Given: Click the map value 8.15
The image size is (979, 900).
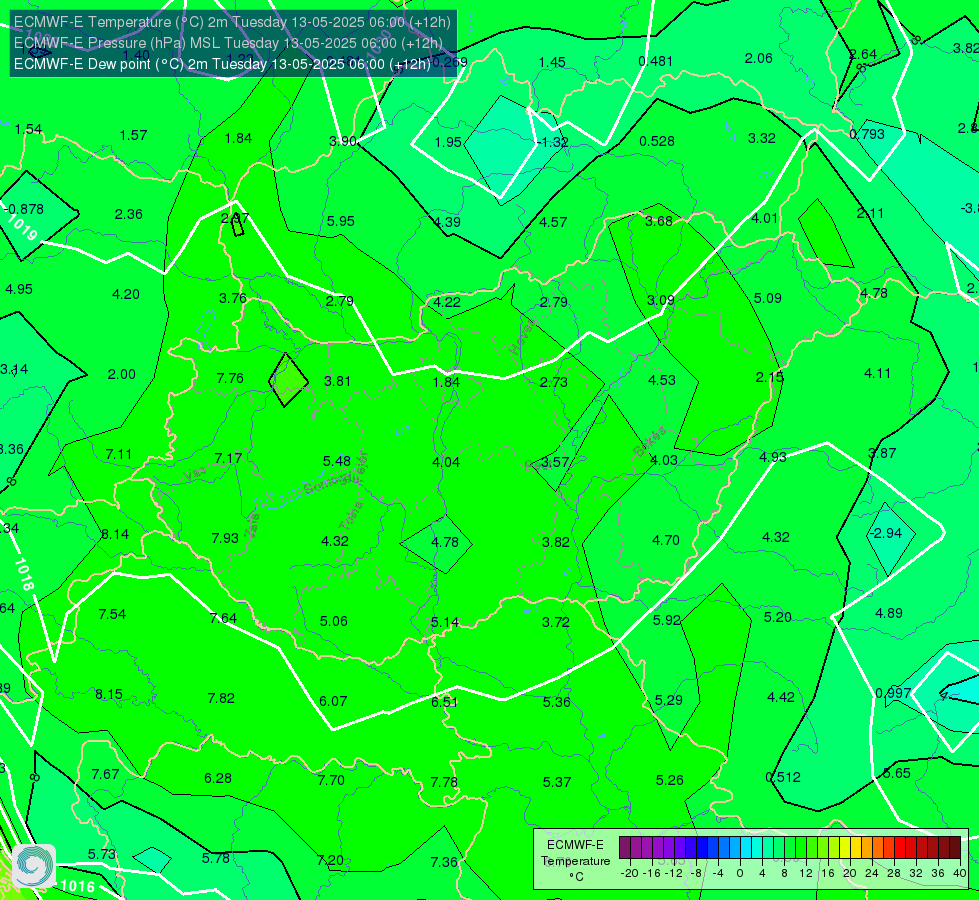Looking at the screenshot, I should (109, 695).
